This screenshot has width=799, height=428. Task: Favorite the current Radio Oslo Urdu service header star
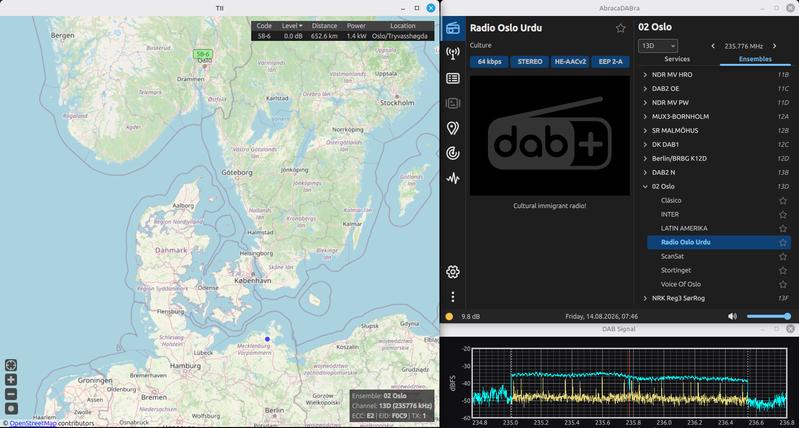point(621,28)
